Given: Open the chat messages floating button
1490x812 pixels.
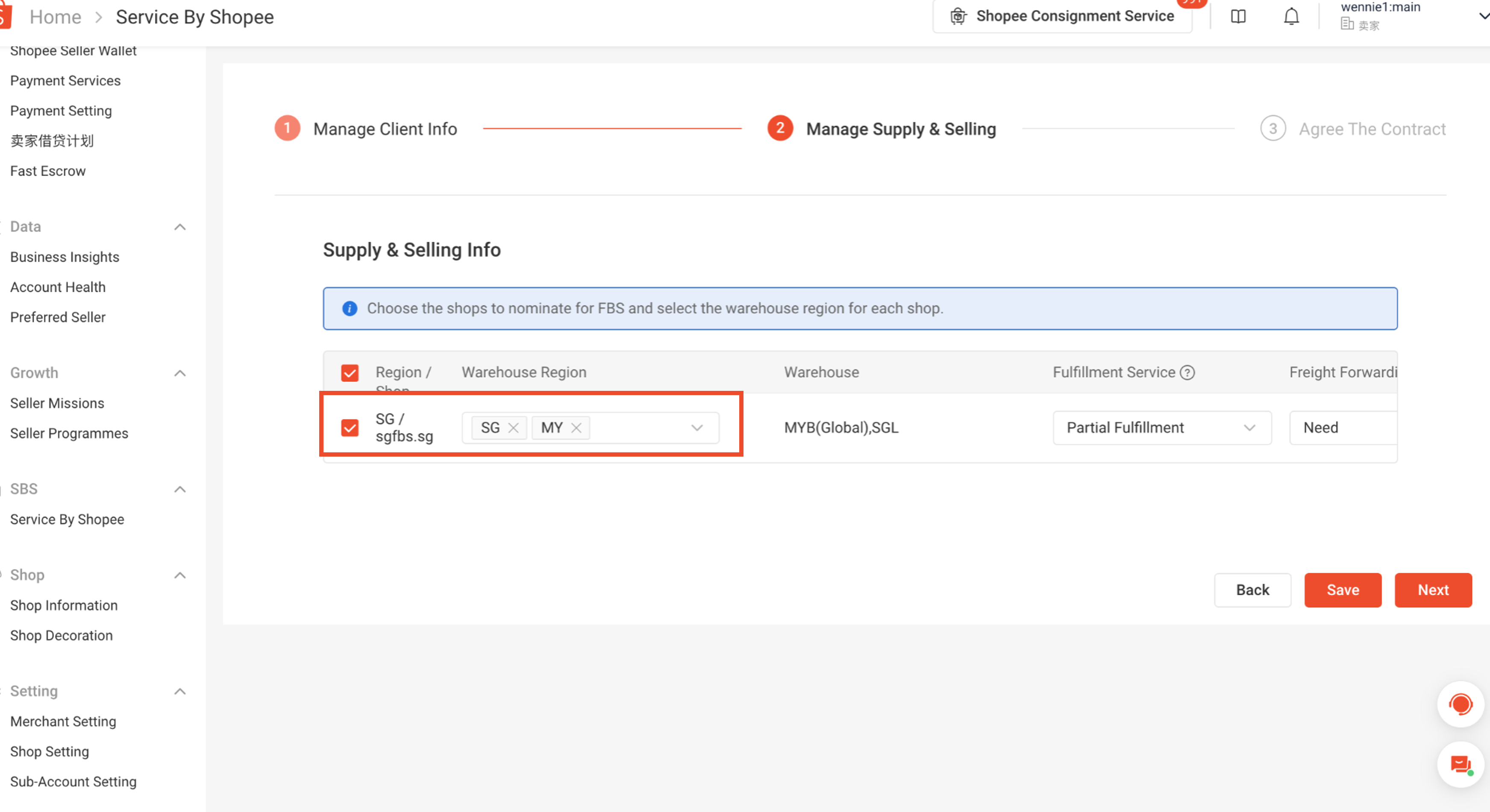Looking at the screenshot, I should 1460,765.
